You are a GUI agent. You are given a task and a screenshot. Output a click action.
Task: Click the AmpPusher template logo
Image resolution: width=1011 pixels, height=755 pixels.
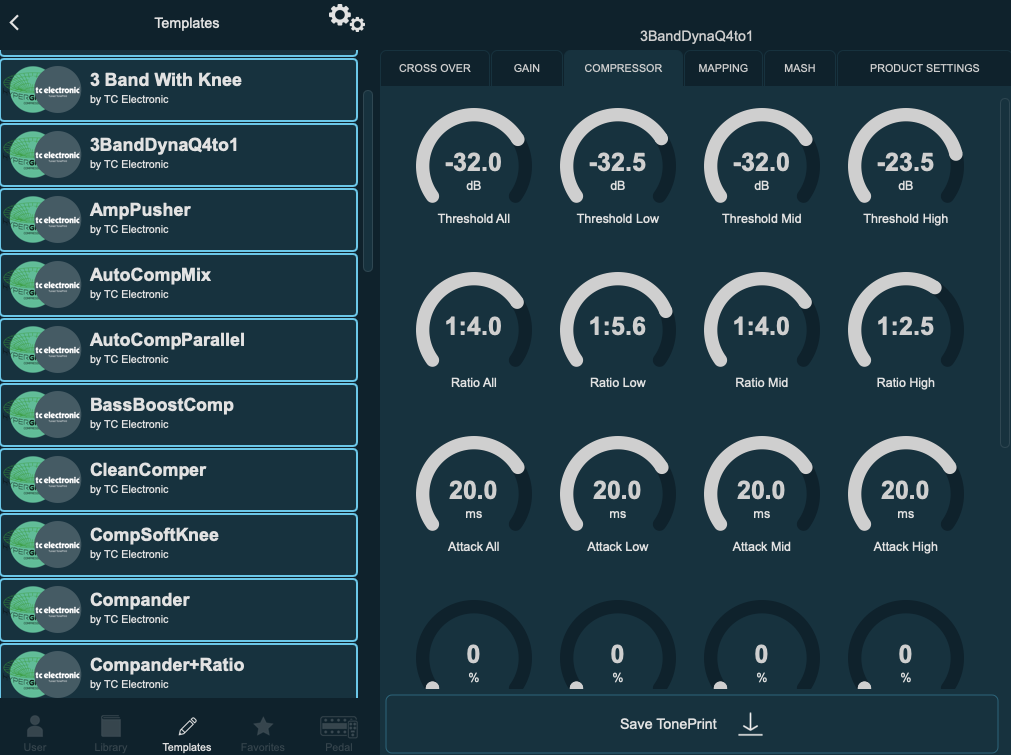click(x=45, y=220)
